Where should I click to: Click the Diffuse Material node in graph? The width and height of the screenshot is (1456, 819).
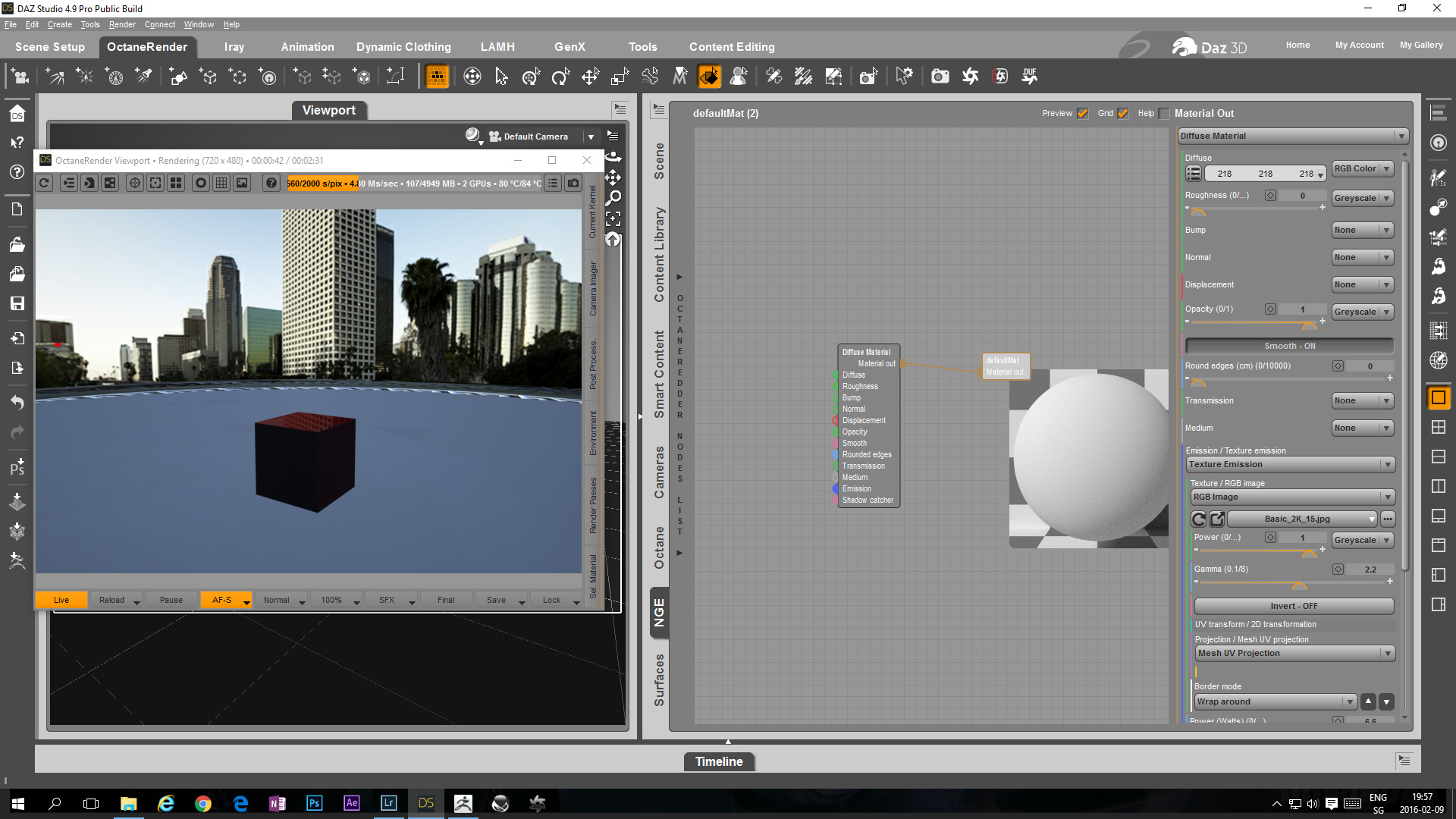pyautogui.click(x=867, y=352)
